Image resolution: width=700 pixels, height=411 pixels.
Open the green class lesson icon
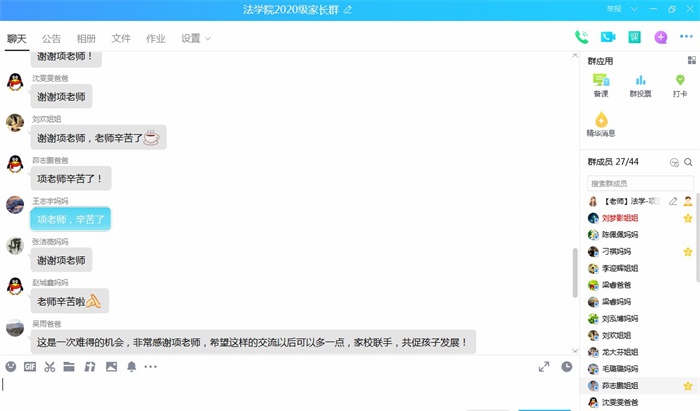pyautogui.click(x=634, y=37)
